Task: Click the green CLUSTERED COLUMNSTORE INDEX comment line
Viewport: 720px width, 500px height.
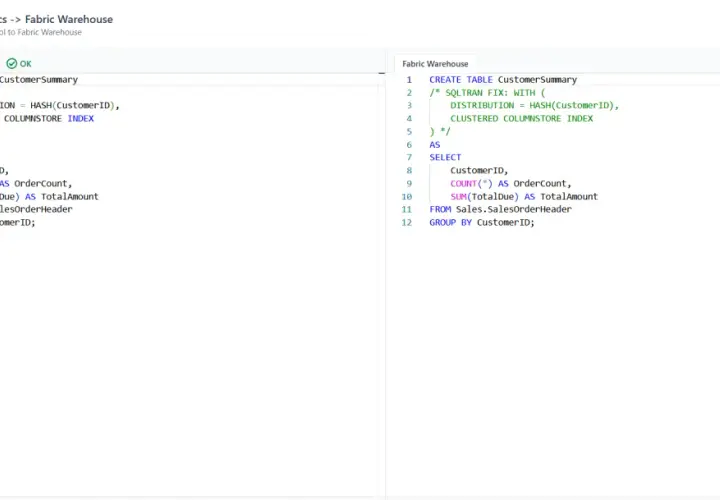Action: 522,118
